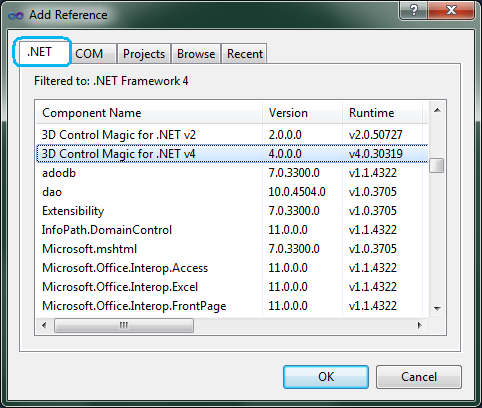Select 3D Control Magic for .NET v2

coord(232,135)
